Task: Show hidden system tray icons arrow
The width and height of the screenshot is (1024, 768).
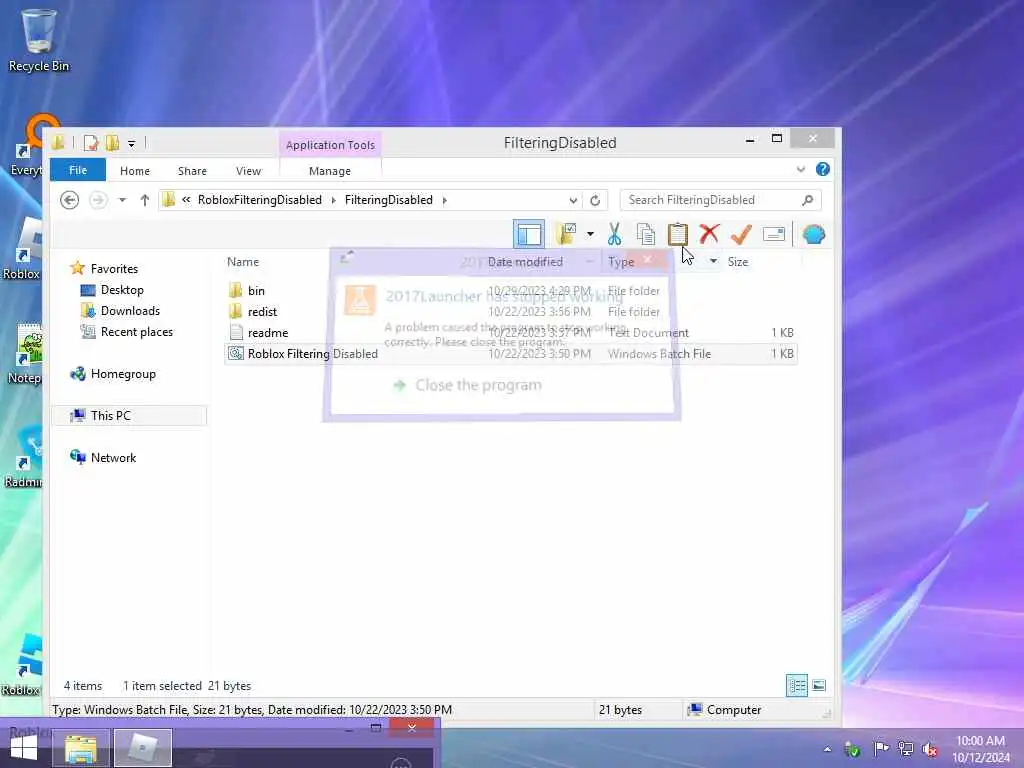Action: pyautogui.click(x=827, y=749)
